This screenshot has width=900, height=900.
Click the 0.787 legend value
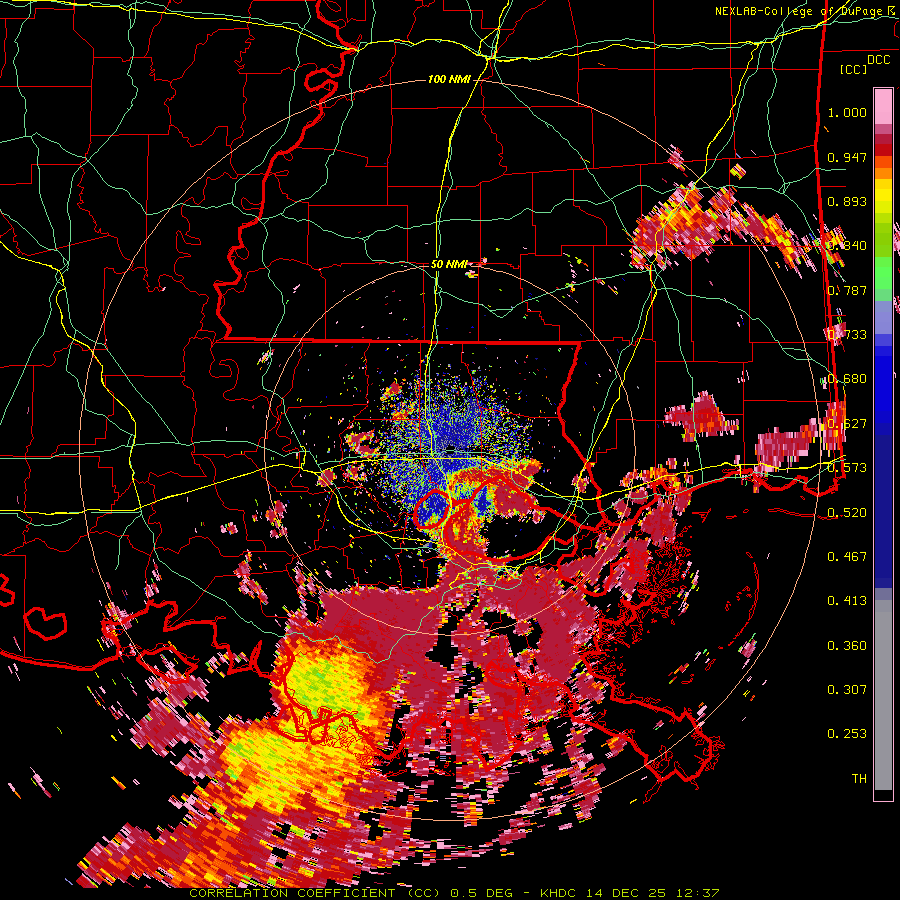click(847, 290)
